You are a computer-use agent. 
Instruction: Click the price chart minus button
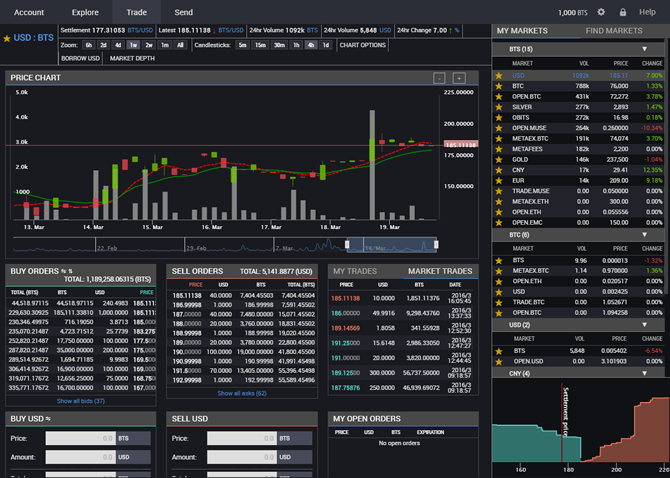click(439, 78)
